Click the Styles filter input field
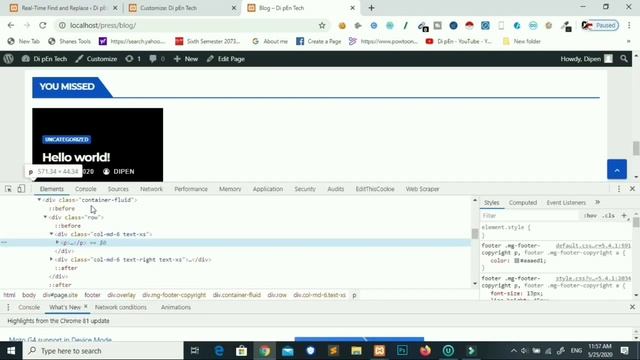Image resolution: width=640 pixels, height=360 pixels. pos(529,216)
